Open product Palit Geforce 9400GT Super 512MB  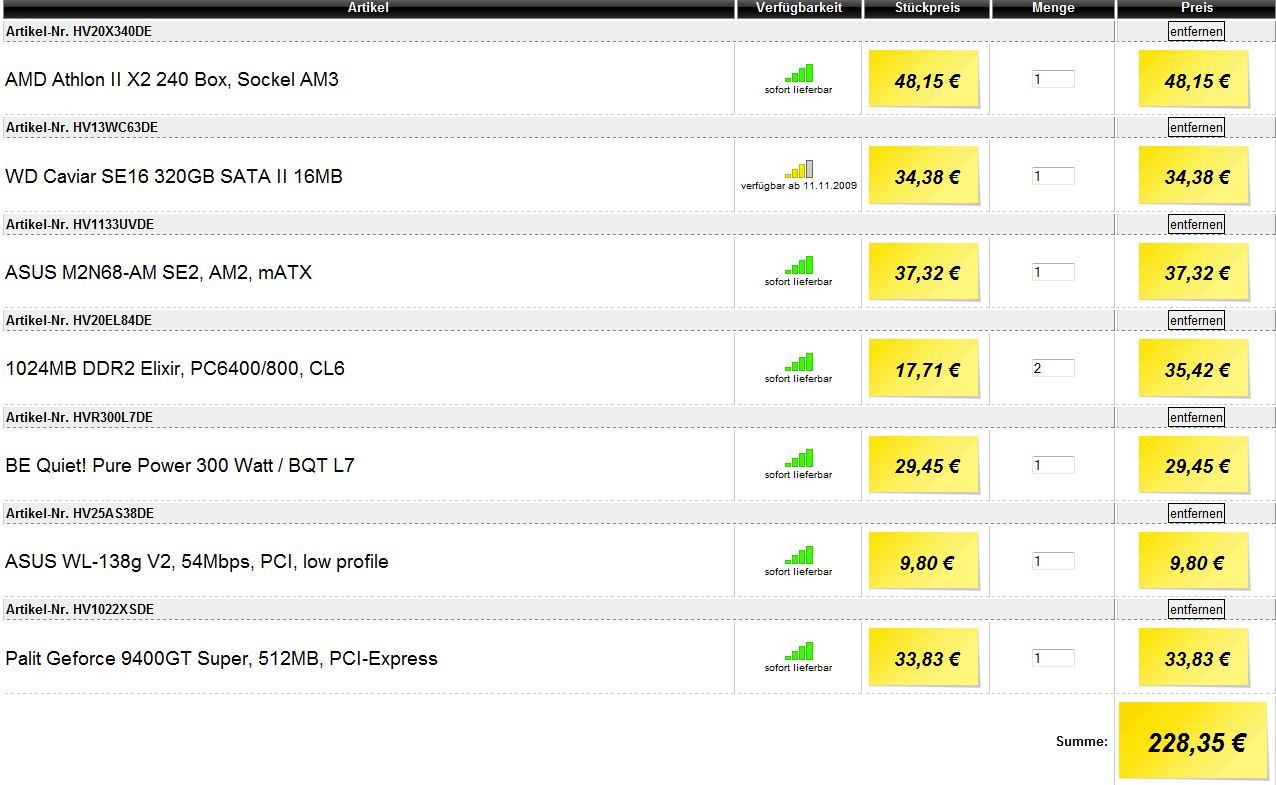pyautogui.click(x=221, y=659)
